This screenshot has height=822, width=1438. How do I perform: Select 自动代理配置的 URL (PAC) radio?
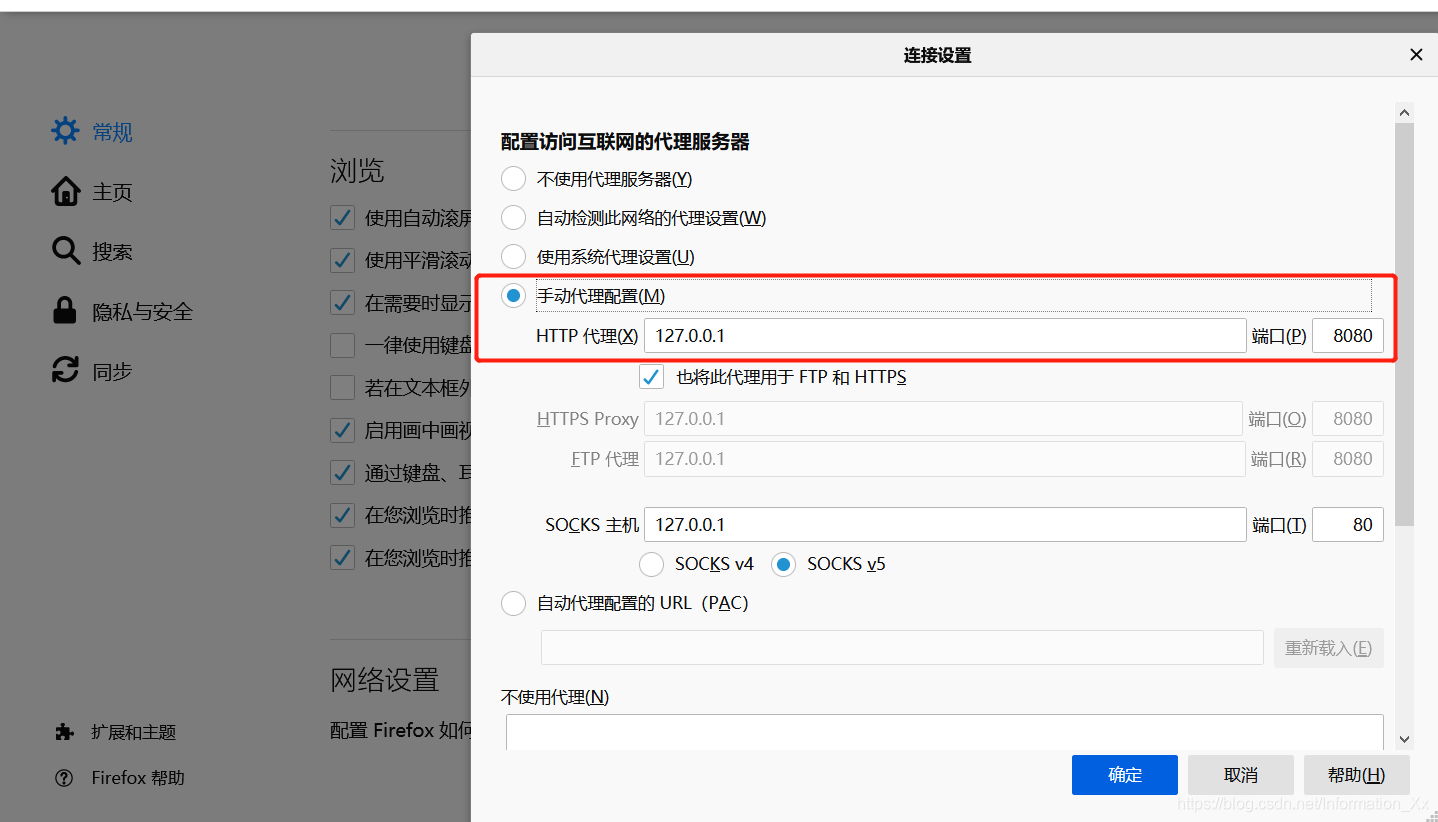[x=513, y=603]
